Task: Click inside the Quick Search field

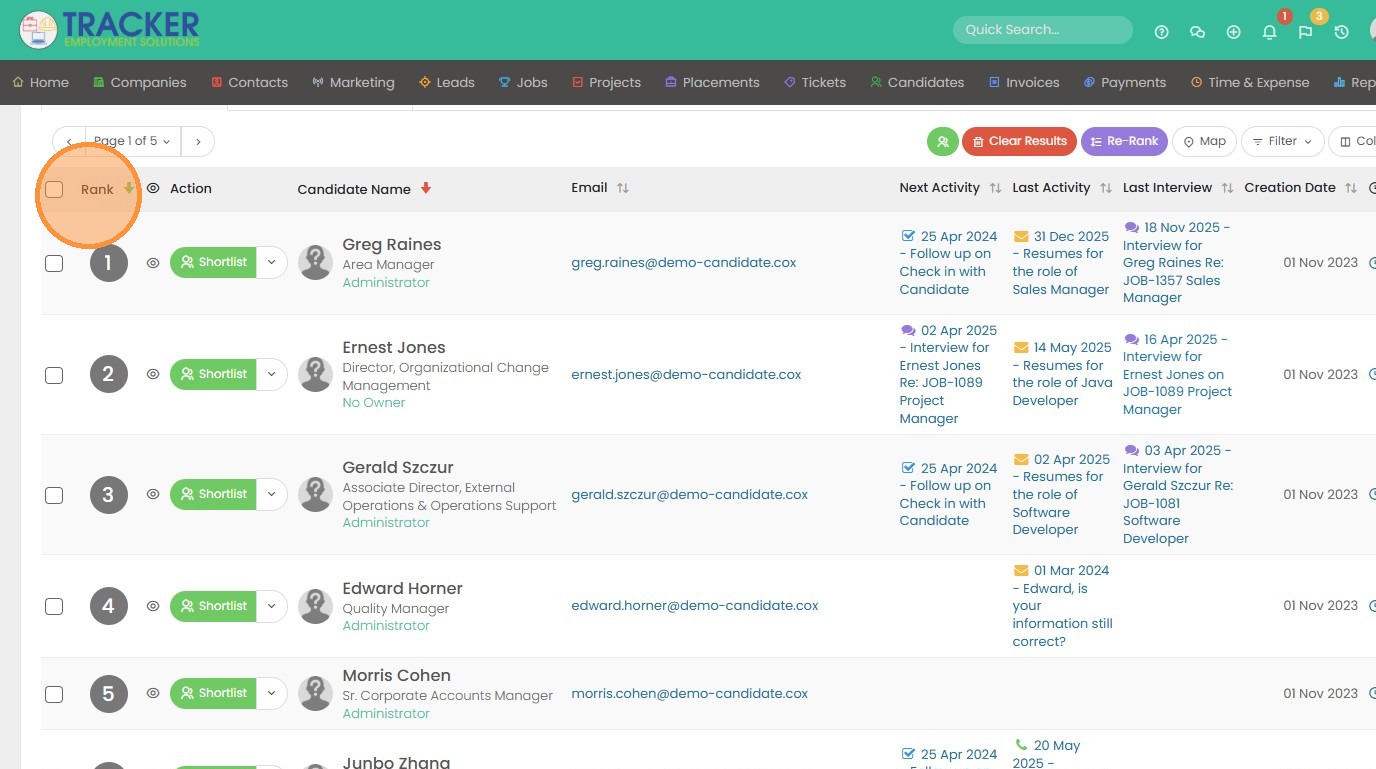Action: click(x=1041, y=30)
